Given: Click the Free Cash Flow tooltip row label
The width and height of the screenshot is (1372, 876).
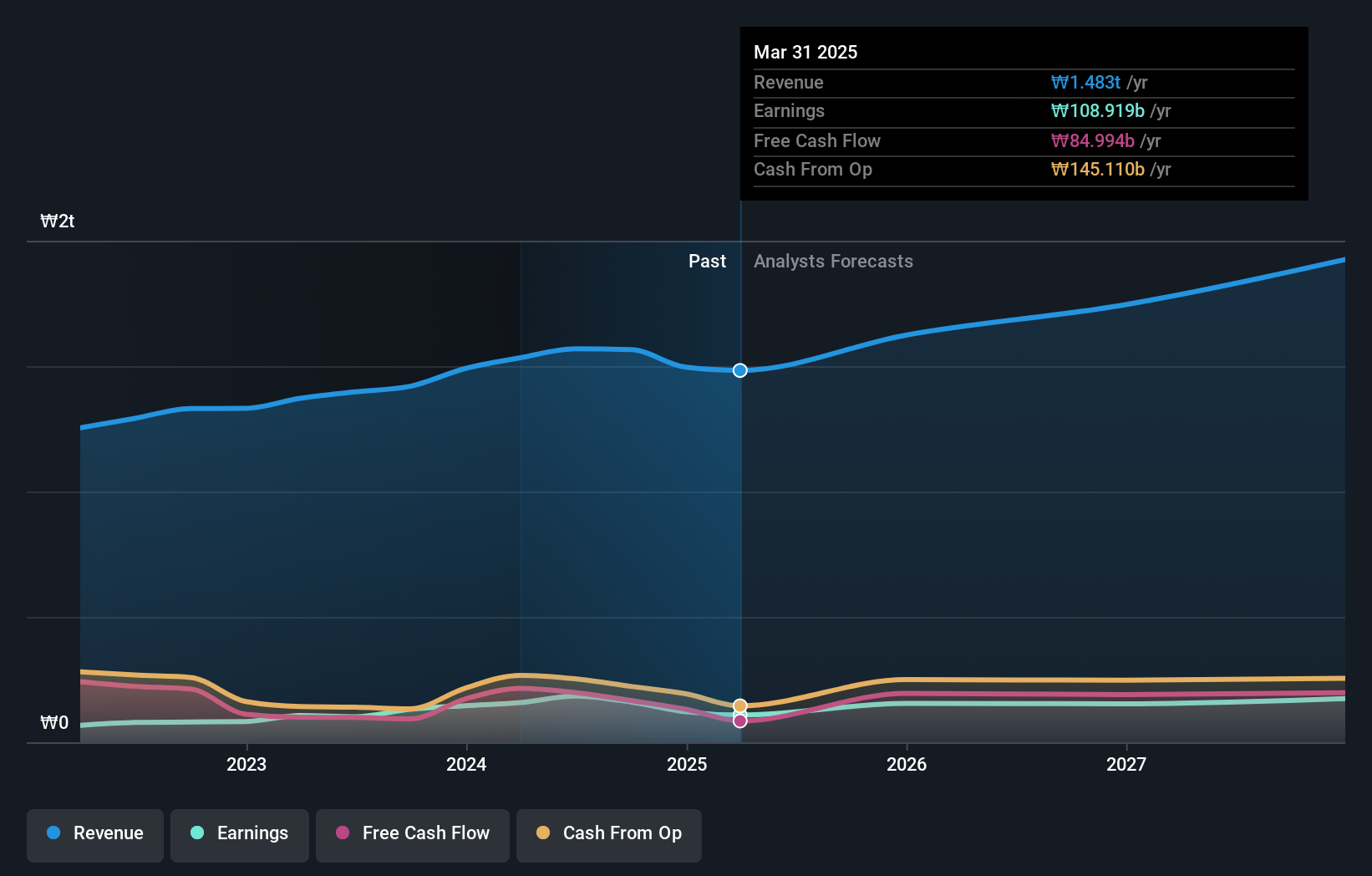Looking at the screenshot, I should click(x=817, y=140).
